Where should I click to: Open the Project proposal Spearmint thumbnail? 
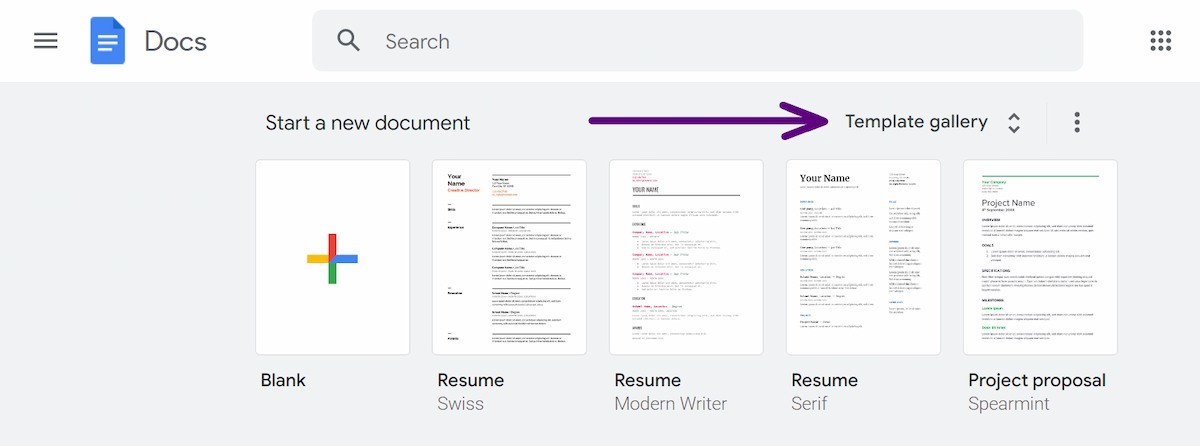coord(1041,257)
